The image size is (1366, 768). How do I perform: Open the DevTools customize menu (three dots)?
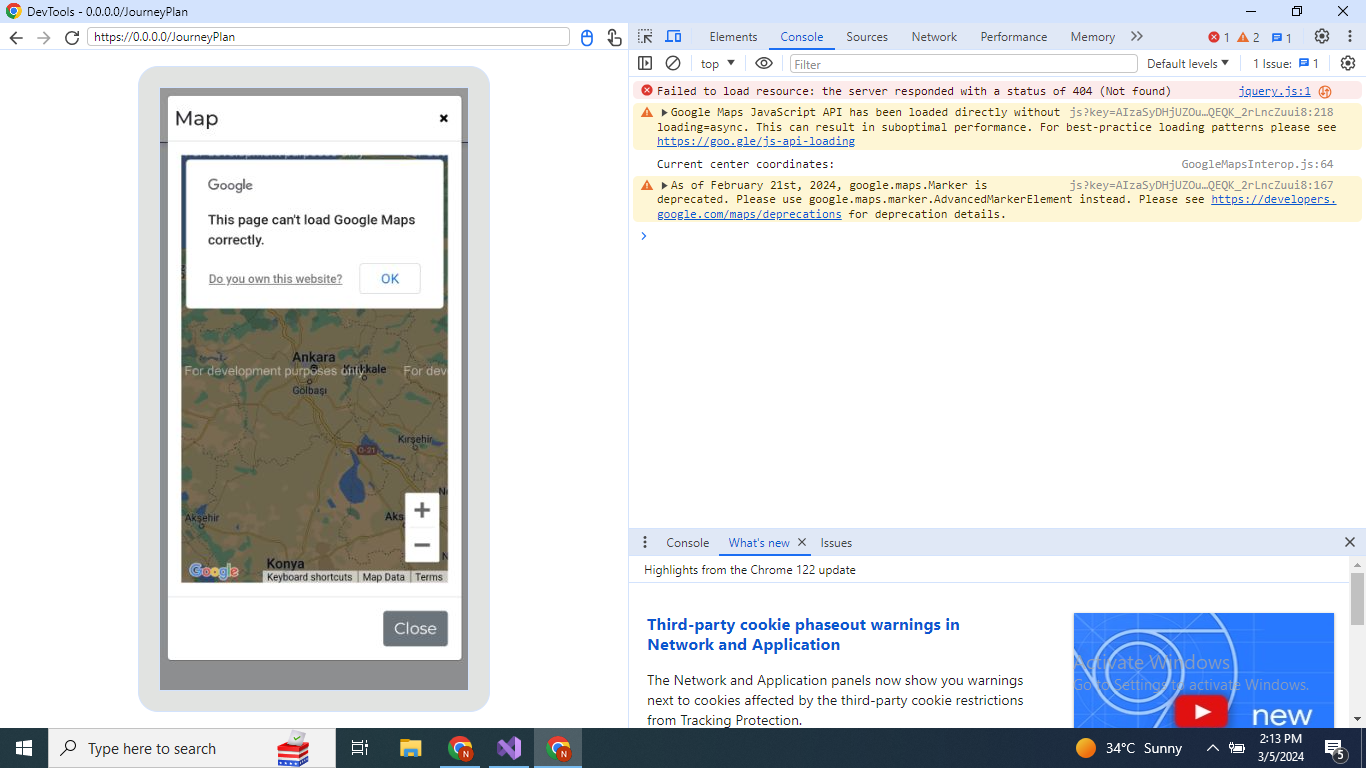(1349, 37)
